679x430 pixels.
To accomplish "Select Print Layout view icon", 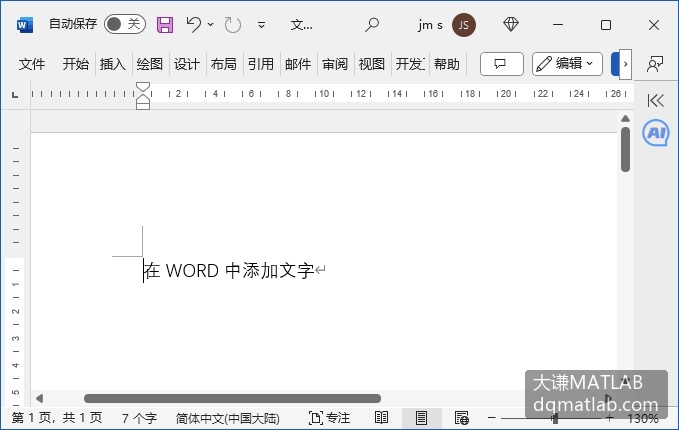I will click(421, 418).
